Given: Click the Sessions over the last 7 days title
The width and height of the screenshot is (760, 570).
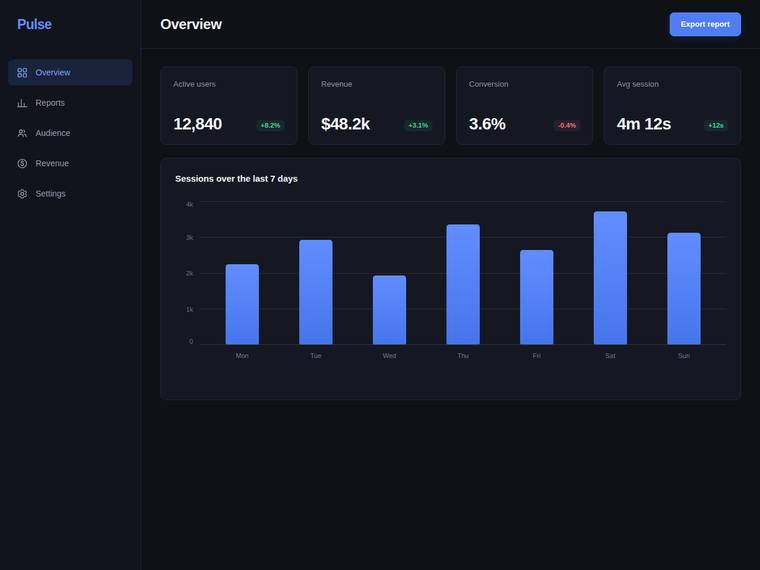Looking at the screenshot, I should tap(237, 179).
